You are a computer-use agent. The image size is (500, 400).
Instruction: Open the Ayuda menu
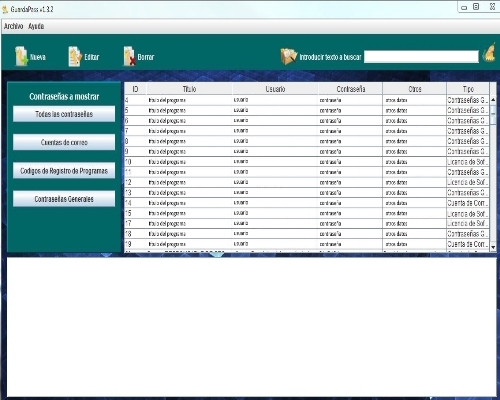36,26
